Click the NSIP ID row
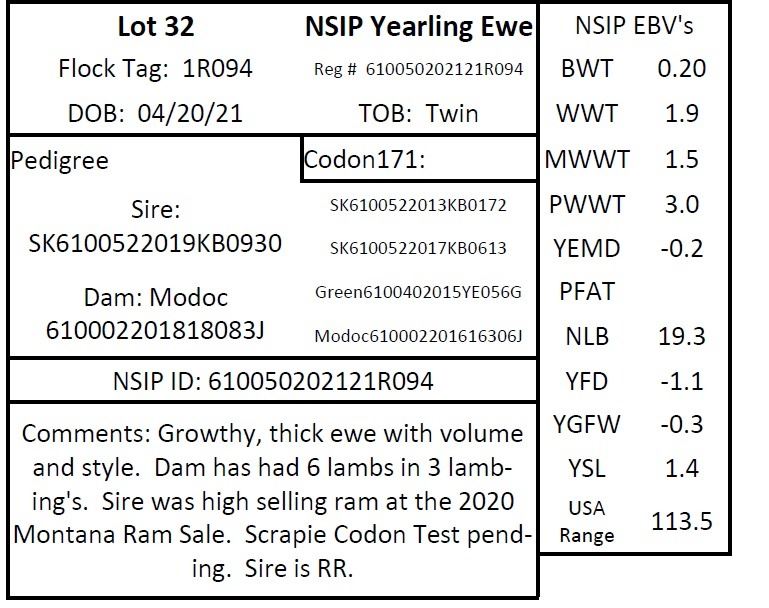The height and width of the screenshot is (608, 769). [273, 382]
